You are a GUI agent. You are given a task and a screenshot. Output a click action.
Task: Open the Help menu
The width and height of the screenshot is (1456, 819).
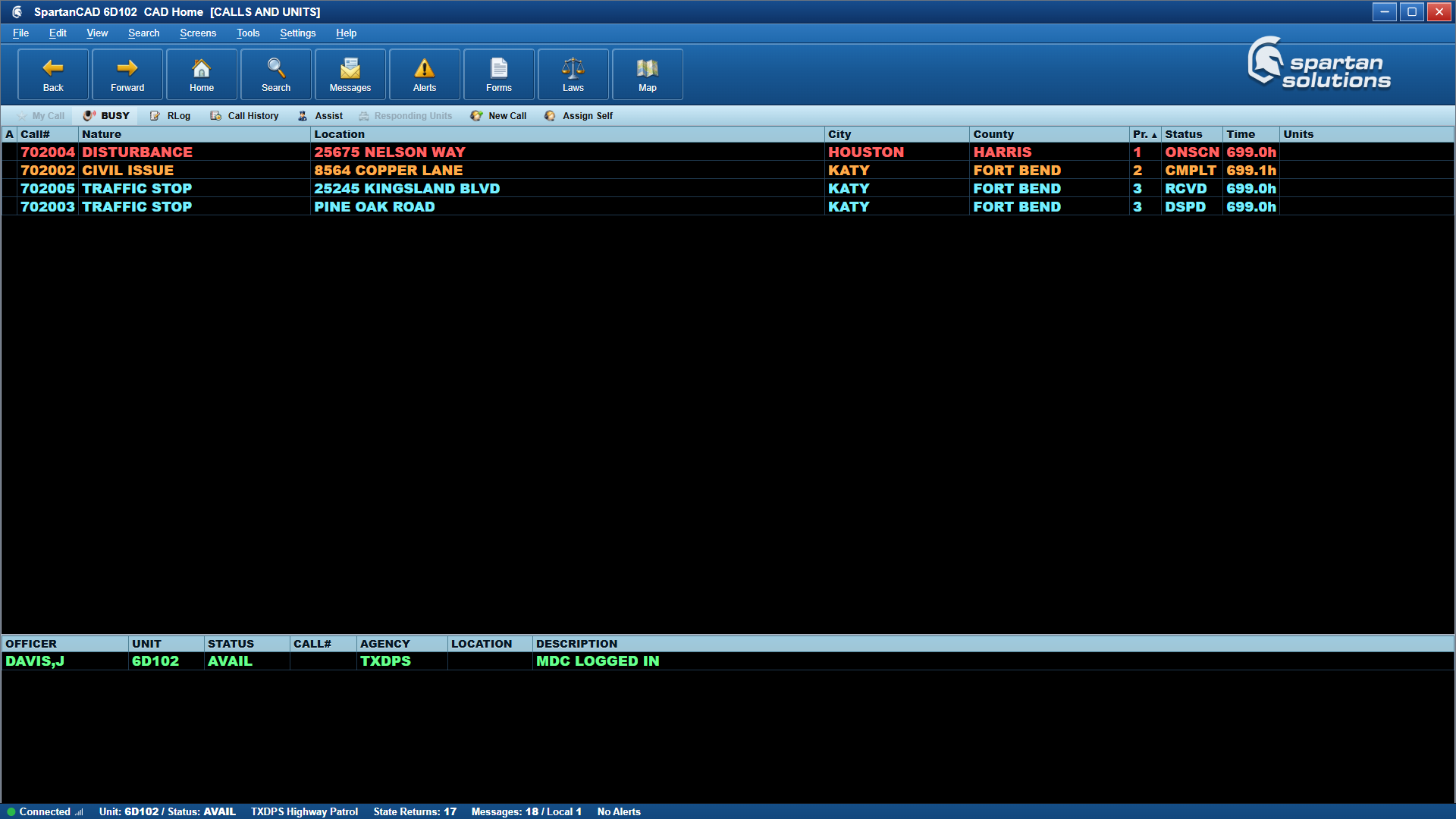(x=346, y=33)
